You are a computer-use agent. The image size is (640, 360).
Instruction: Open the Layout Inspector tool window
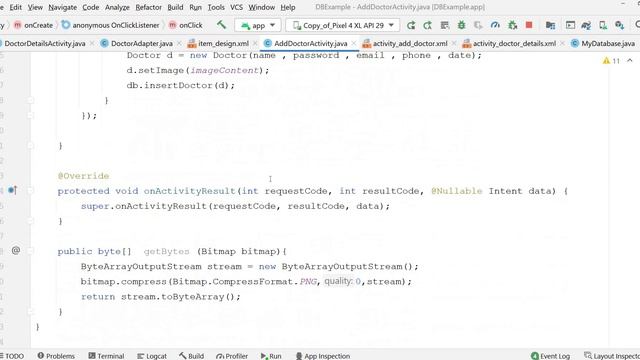pyautogui.click(x=611, y=356)
